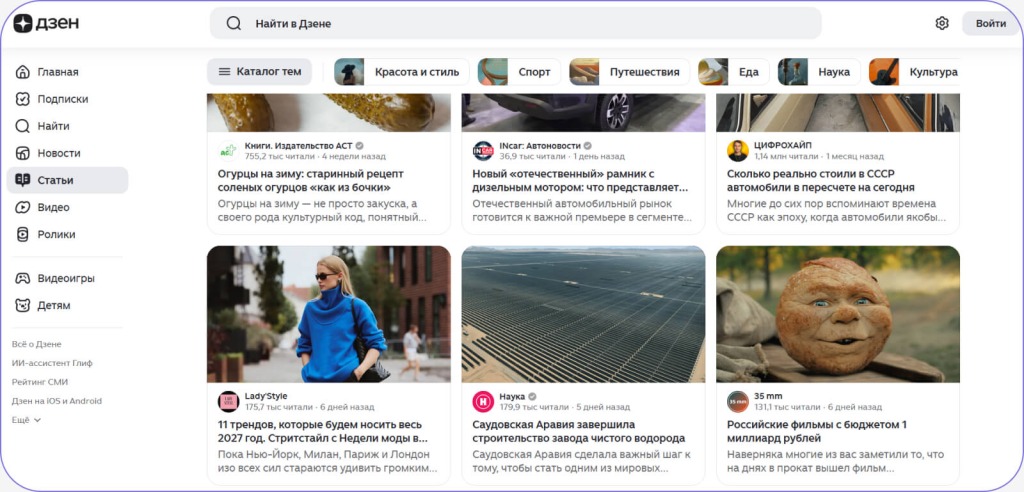Click the 35 mm channel avatar
The height and width of the screenshot is (492, 1024).
(738, 402)
